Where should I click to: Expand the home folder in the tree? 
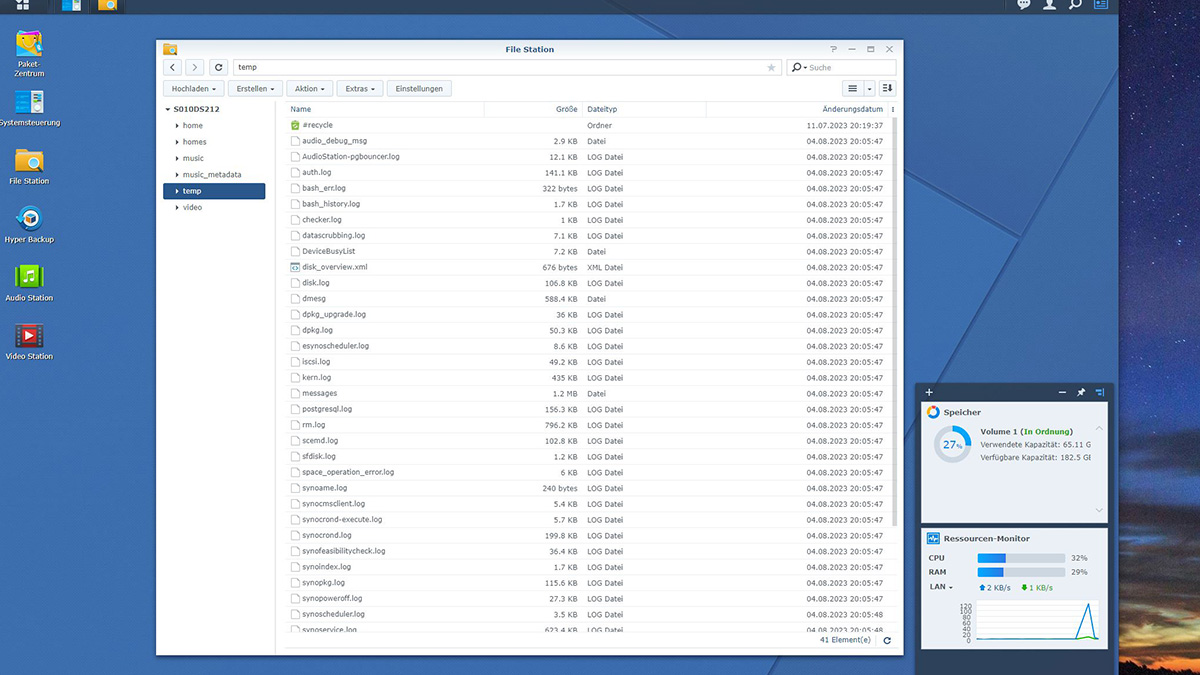click(x=177, y=126)
